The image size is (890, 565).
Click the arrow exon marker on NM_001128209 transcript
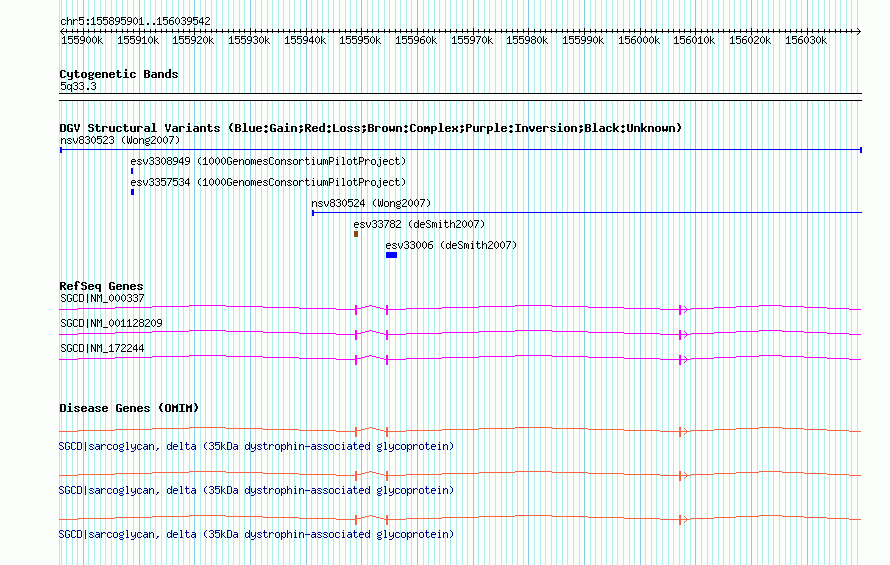(x=683, y=334)
